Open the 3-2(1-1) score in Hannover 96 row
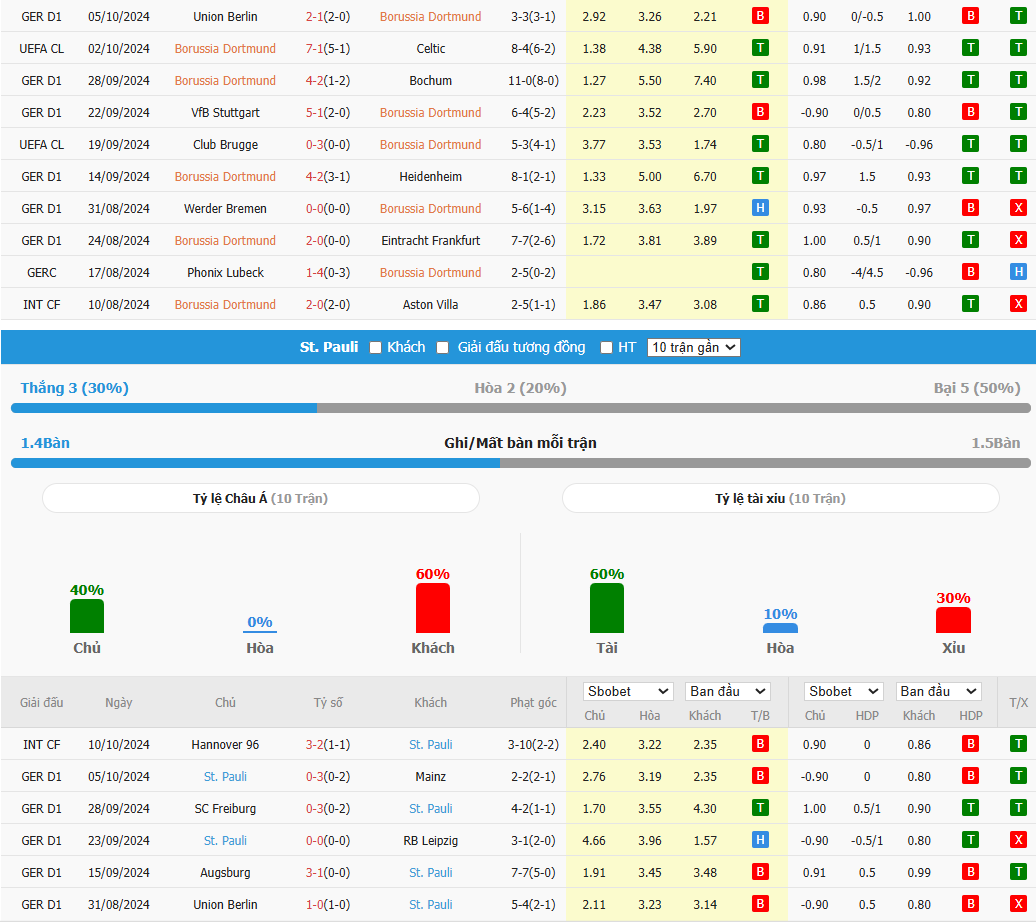Image resolution: width=1036 pixels, height=922 pixels. pos(328,745)
